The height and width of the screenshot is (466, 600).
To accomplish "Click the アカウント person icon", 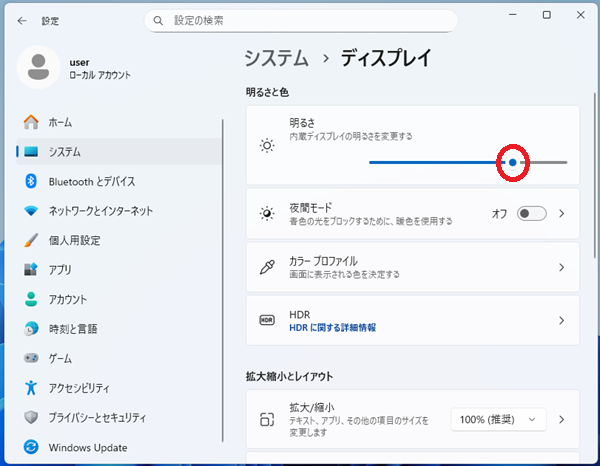I will coord(31,299).
